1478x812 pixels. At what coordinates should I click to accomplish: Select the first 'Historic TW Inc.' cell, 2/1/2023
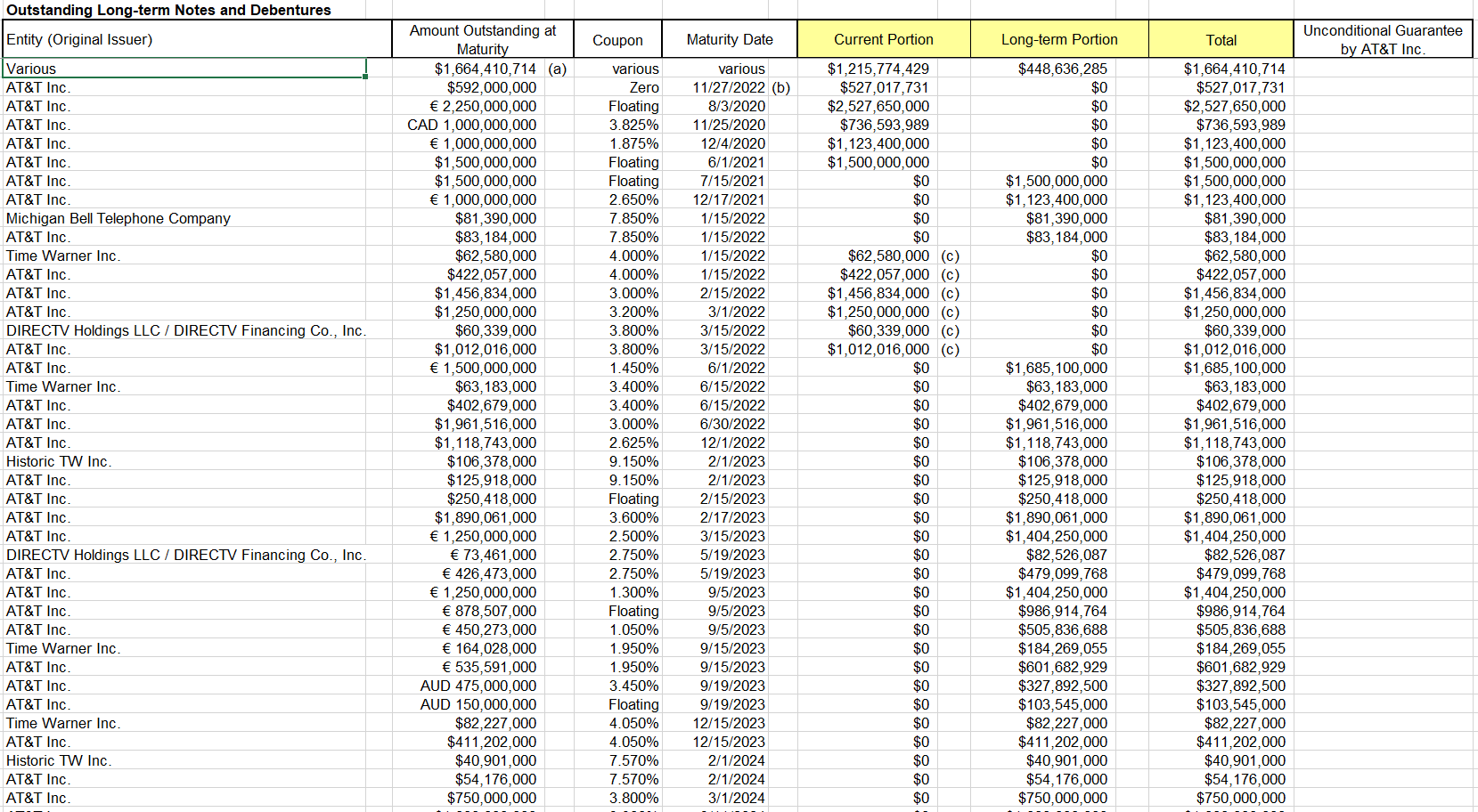pyautogui.click(x=184, y=461)
